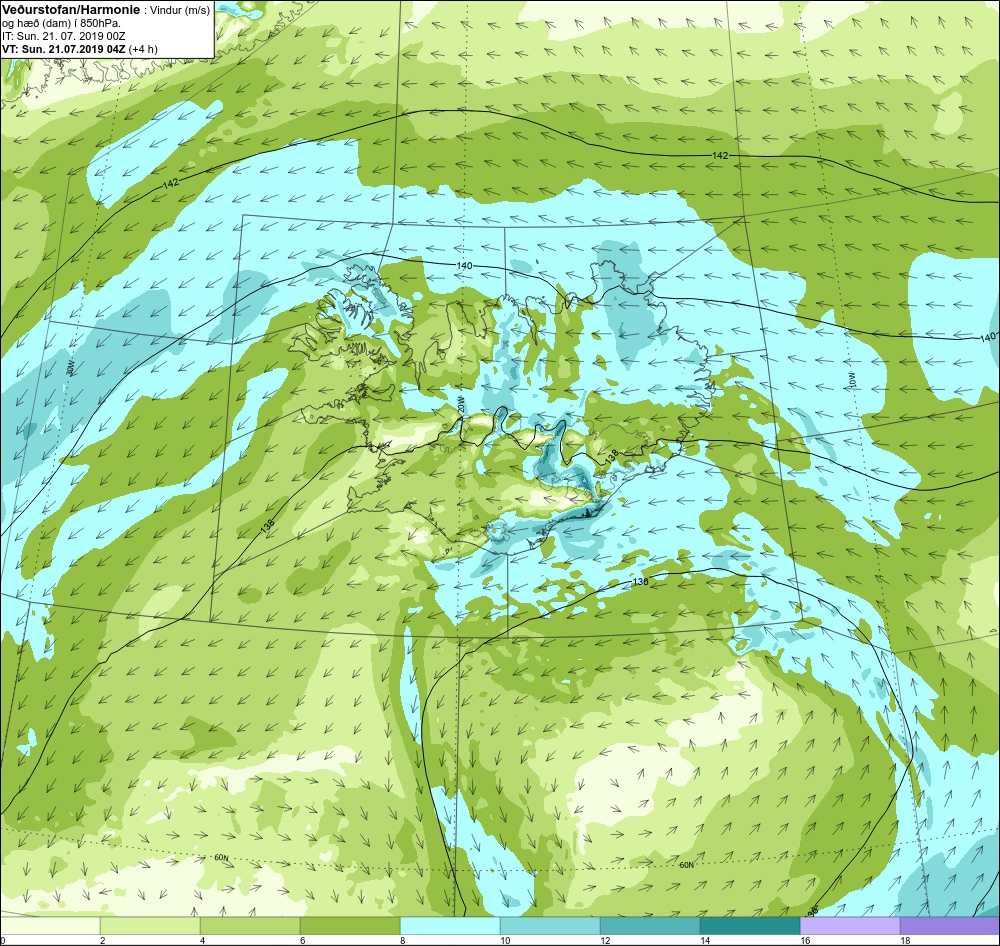Pick the 14–16 m/s dark teal legend swatch
The image size is (1000, 946).
point(750,925)
